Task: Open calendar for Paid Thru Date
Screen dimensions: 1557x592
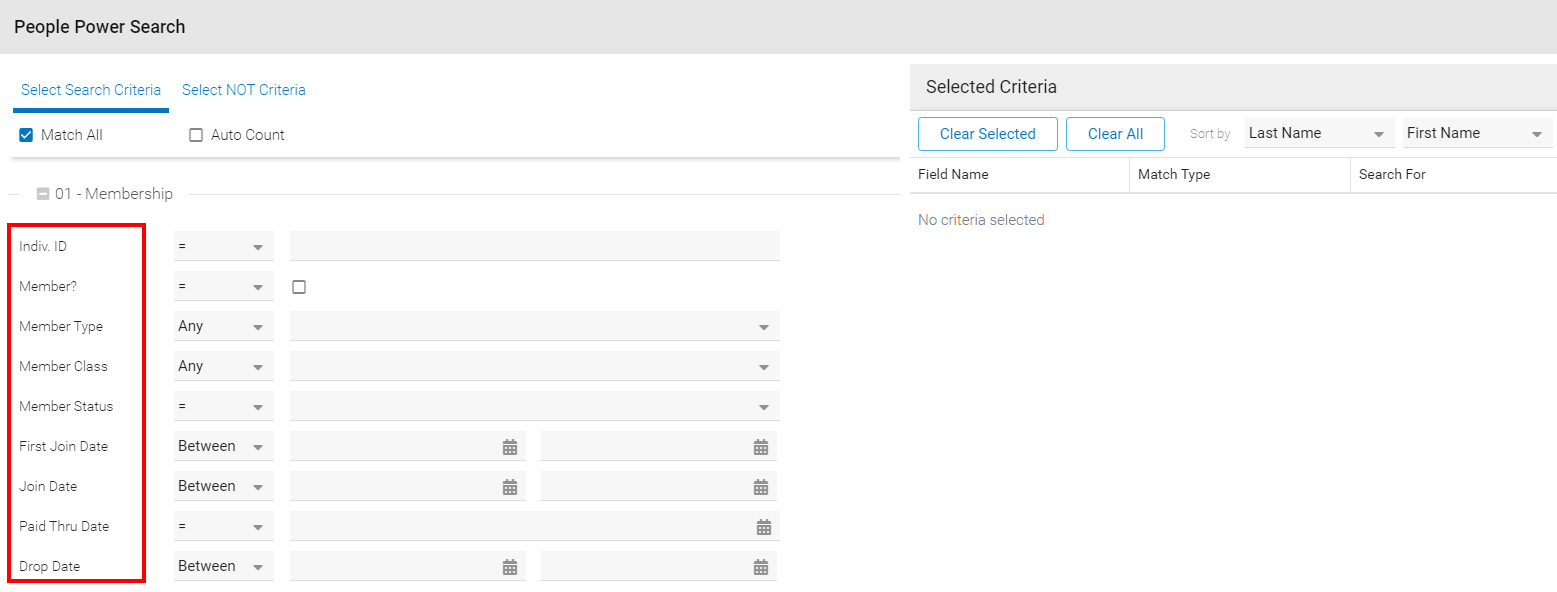Action: pyautogui.click(x=764, y=527)
